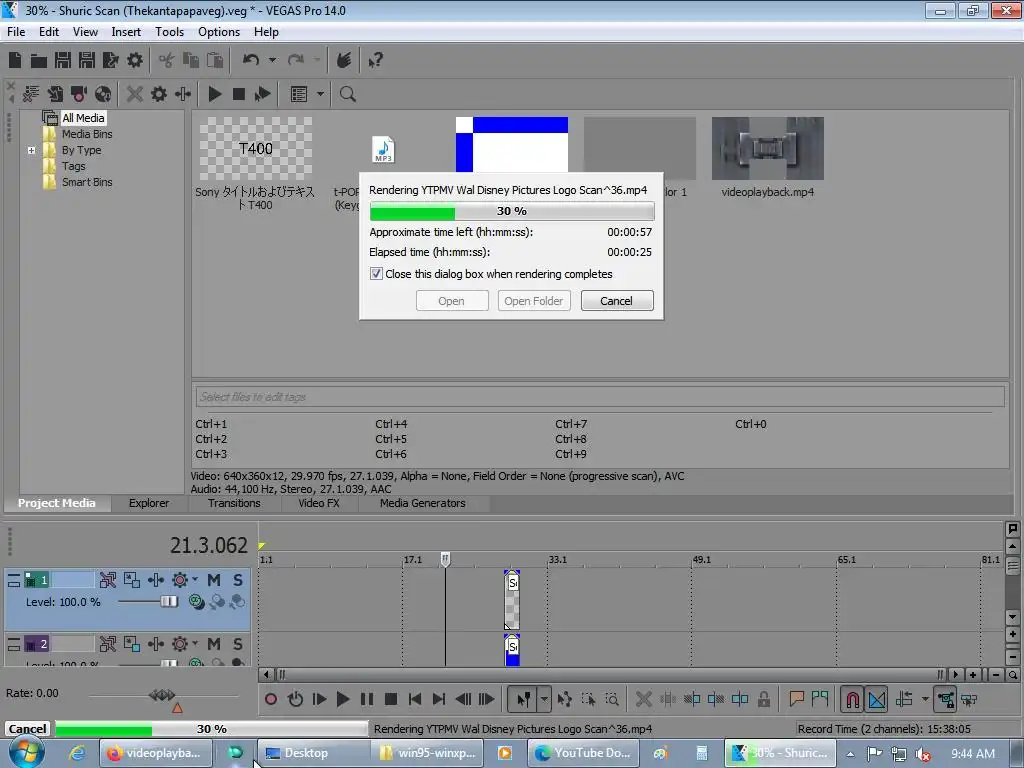The height and width of the screenshot is (768, 1024).
Task: Adjust track 1 Level slider handle
Action: click(x=169, y=601)
